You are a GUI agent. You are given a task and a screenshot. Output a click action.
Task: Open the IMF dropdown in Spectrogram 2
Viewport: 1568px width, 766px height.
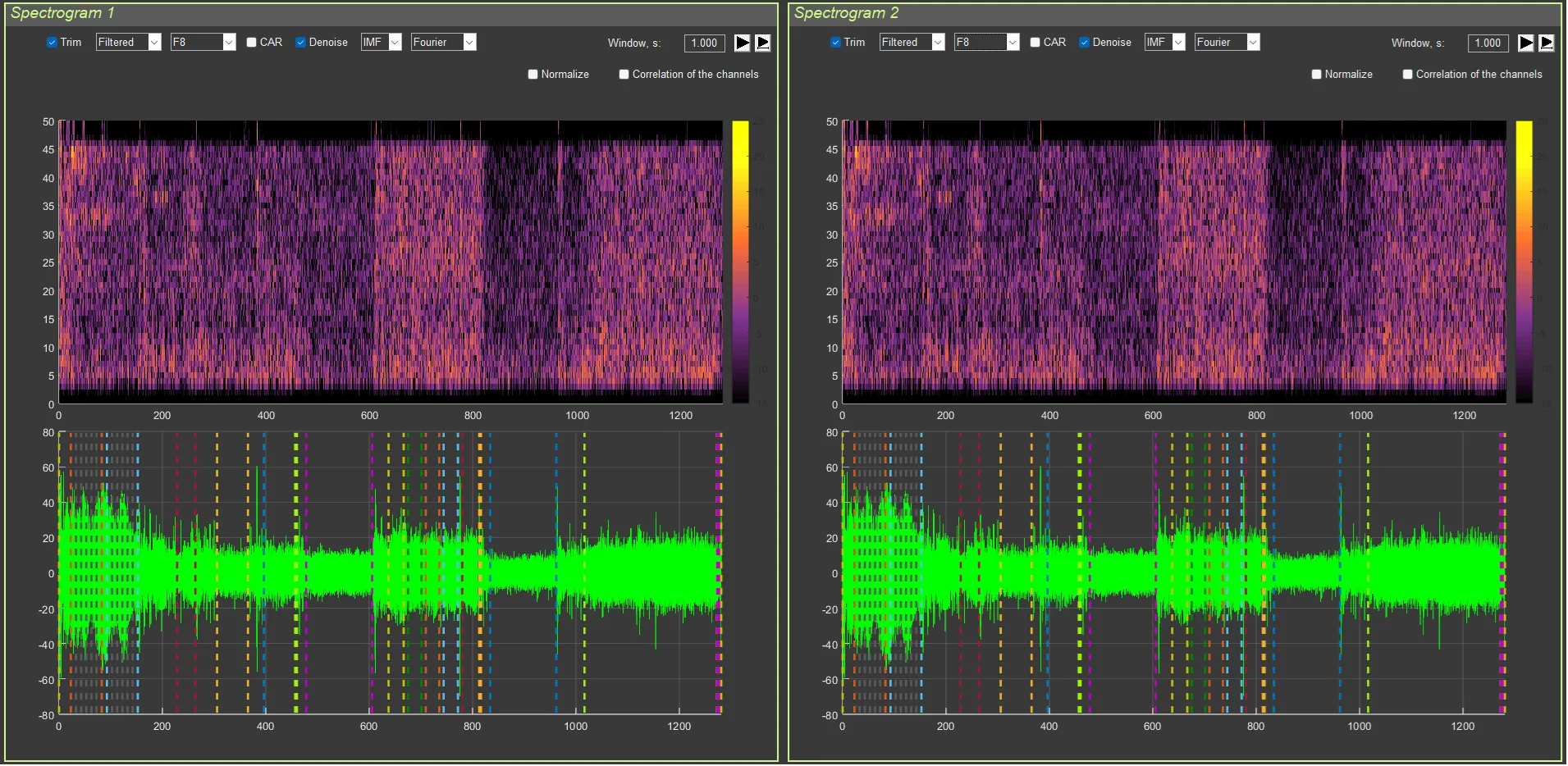pyautogui.click(x=1165, y=43)
